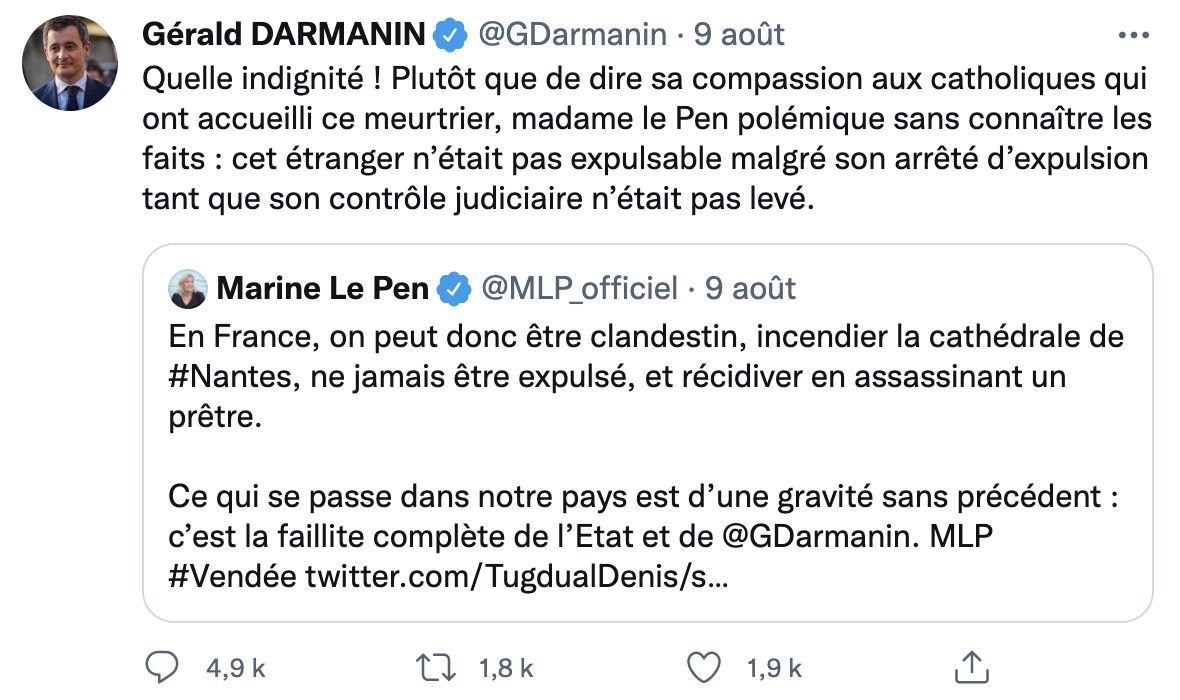Click Gérald Darmanin's verified badge
This screenshot has height=700, width=1180.
450,35
